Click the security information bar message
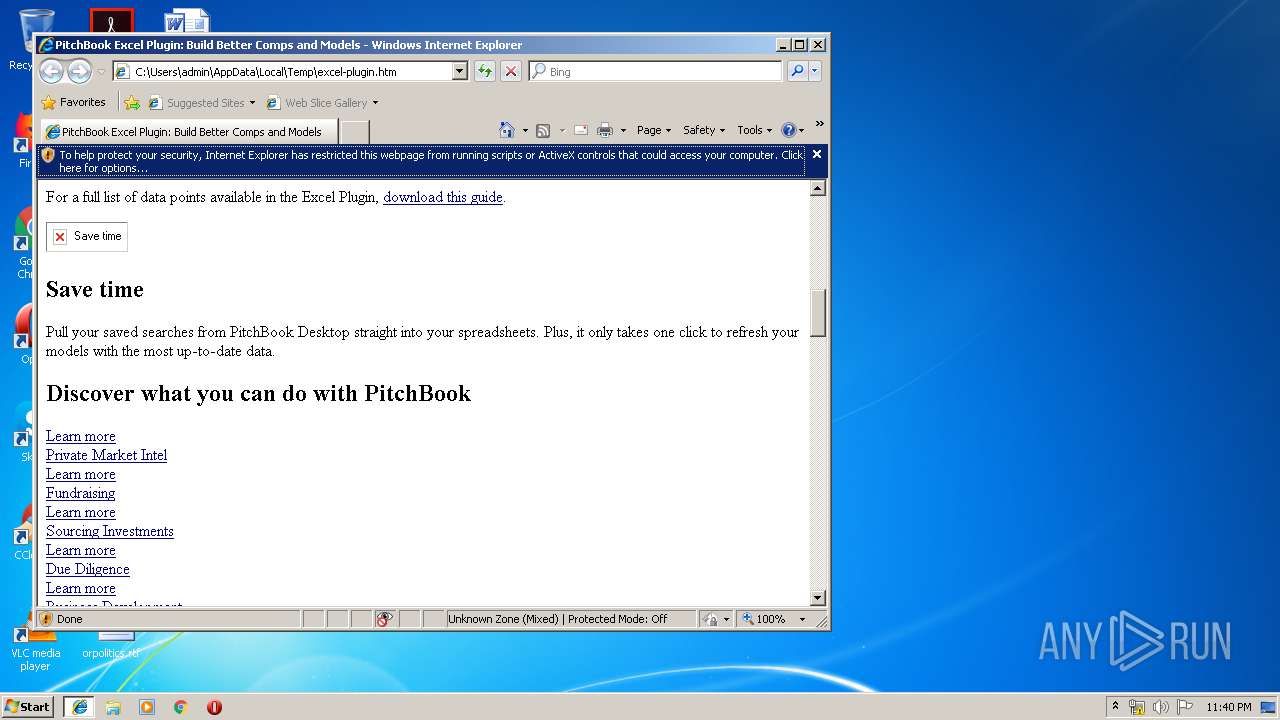 431,161
